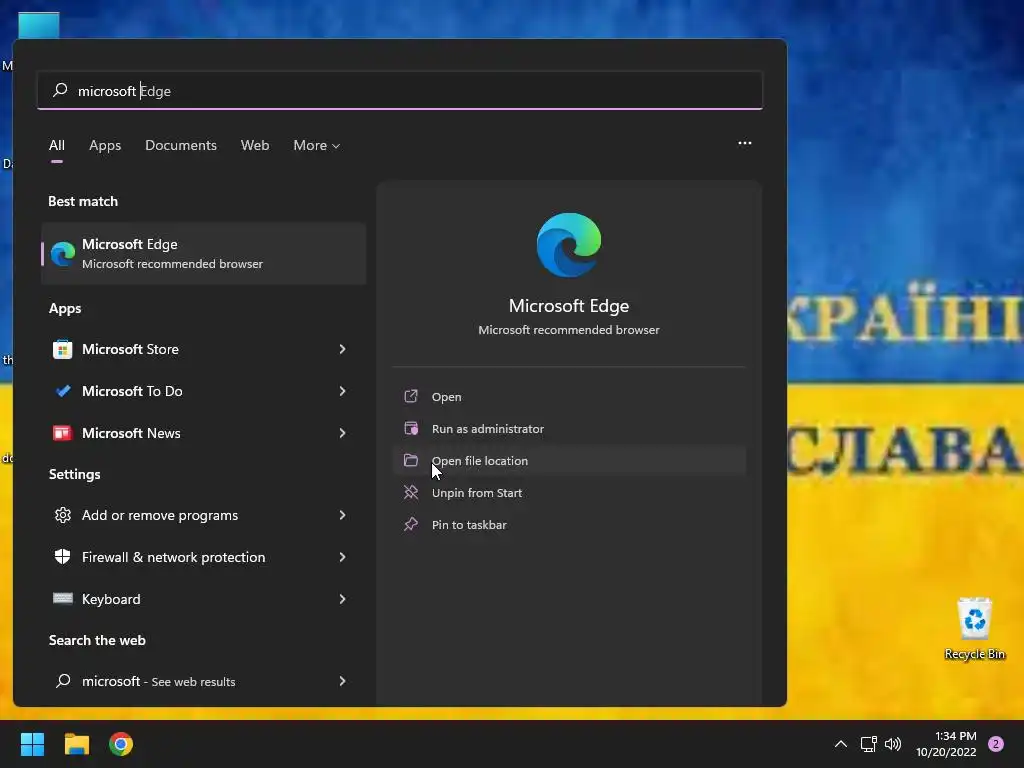
Task: Launch Google Chrome from the taskbar
Action: coord(121,744)
